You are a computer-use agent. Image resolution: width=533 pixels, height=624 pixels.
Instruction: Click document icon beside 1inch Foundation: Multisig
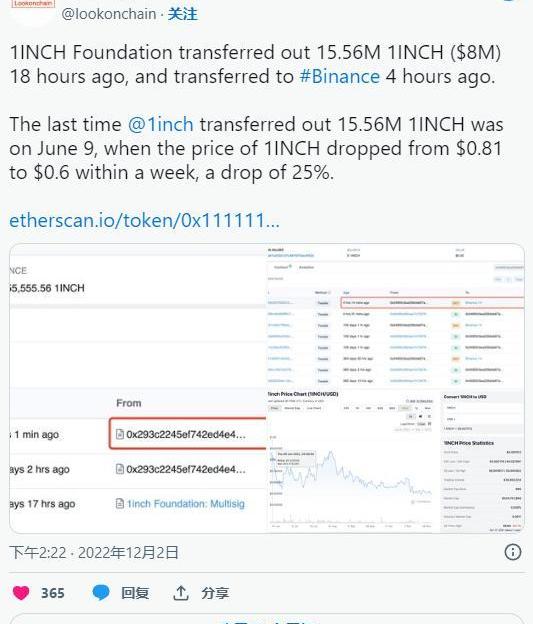pos(119,503)
